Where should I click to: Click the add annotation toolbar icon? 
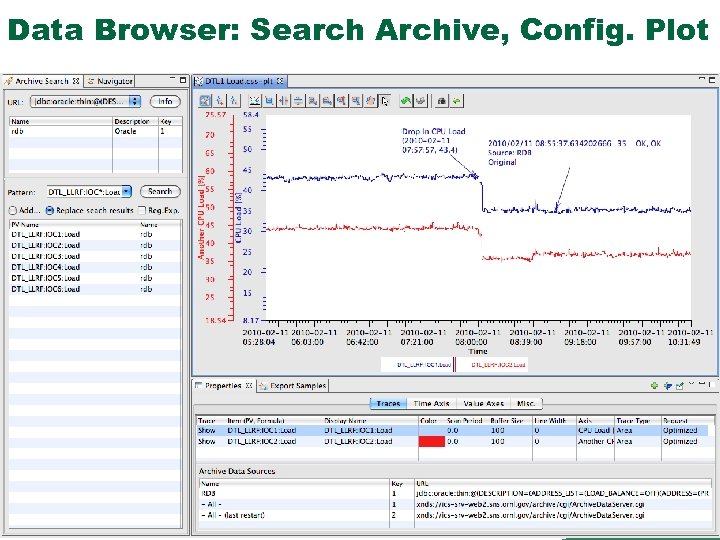[x=220, y=101]
